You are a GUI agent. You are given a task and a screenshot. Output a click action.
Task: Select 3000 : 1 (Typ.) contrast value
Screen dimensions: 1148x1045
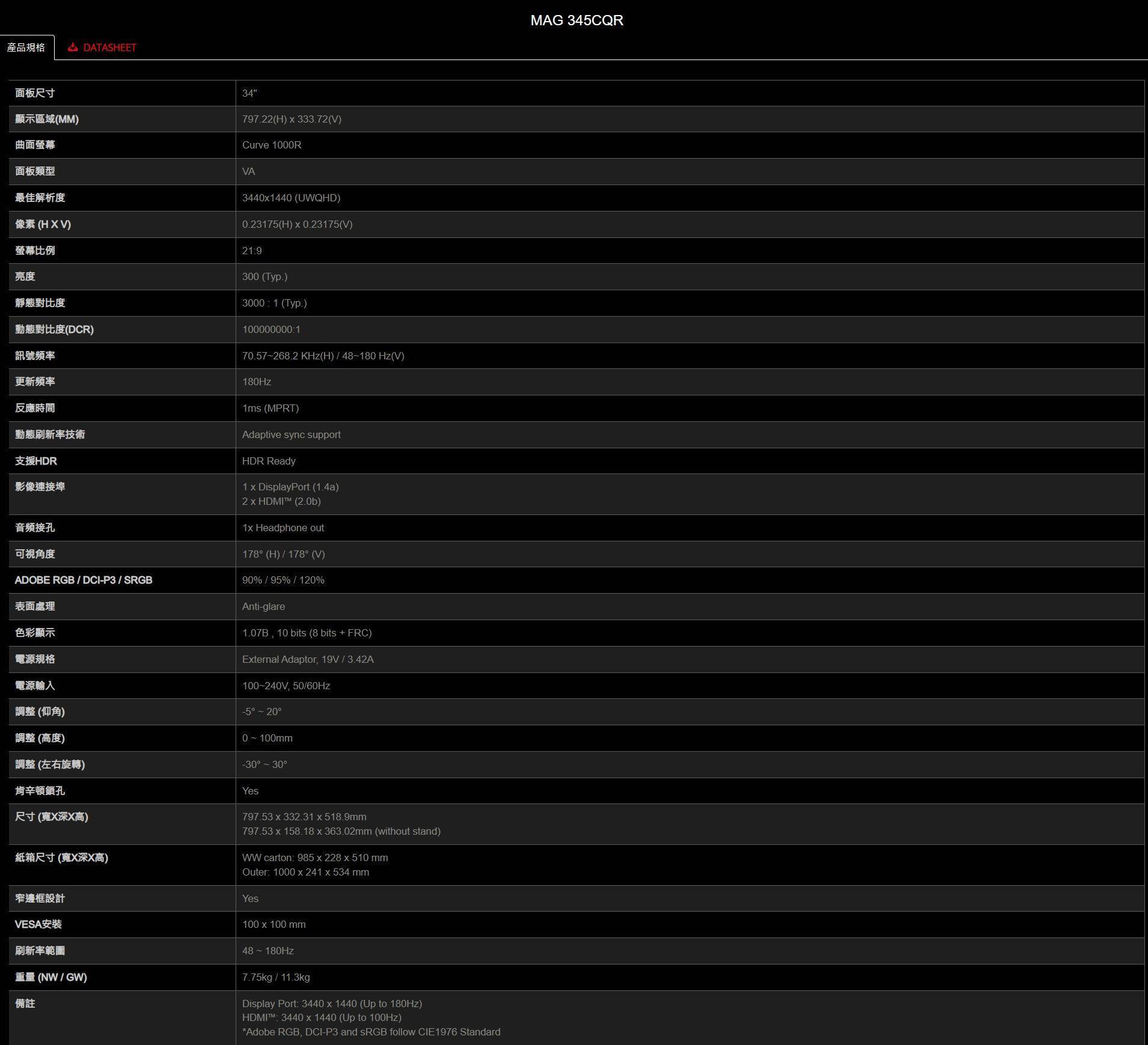click(274, 303)
